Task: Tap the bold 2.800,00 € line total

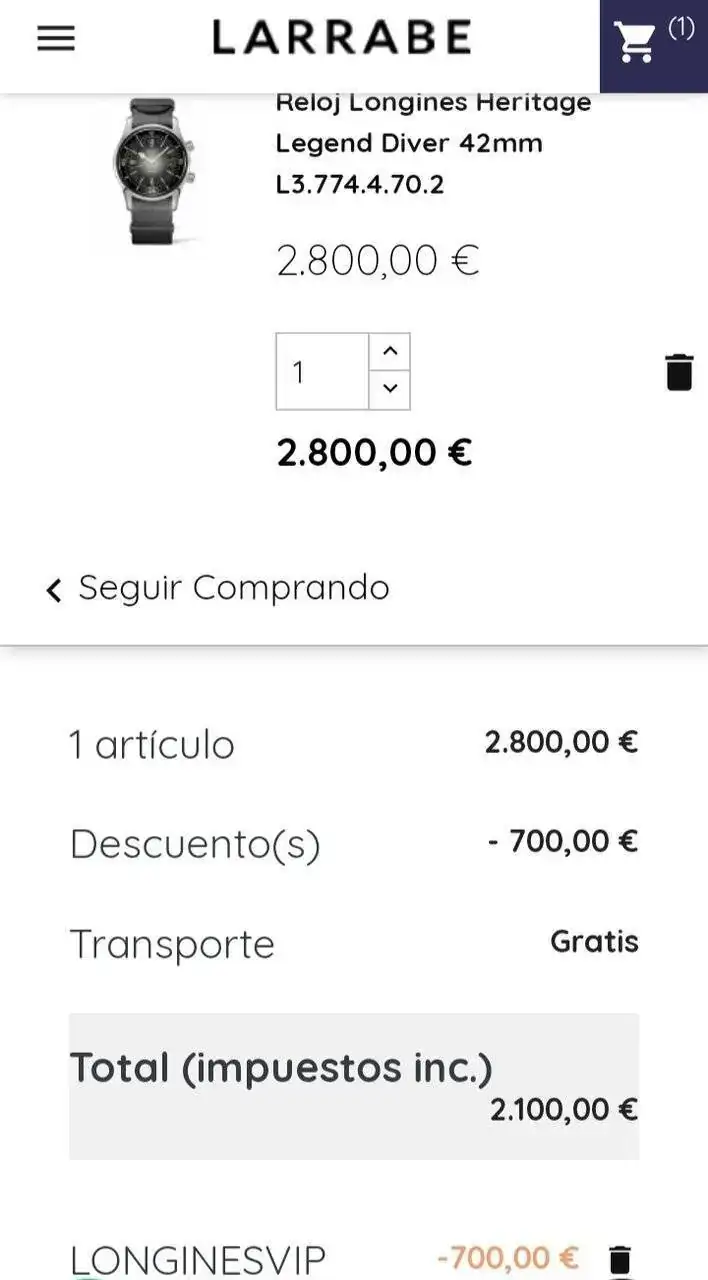Action: tap(374, 453)
